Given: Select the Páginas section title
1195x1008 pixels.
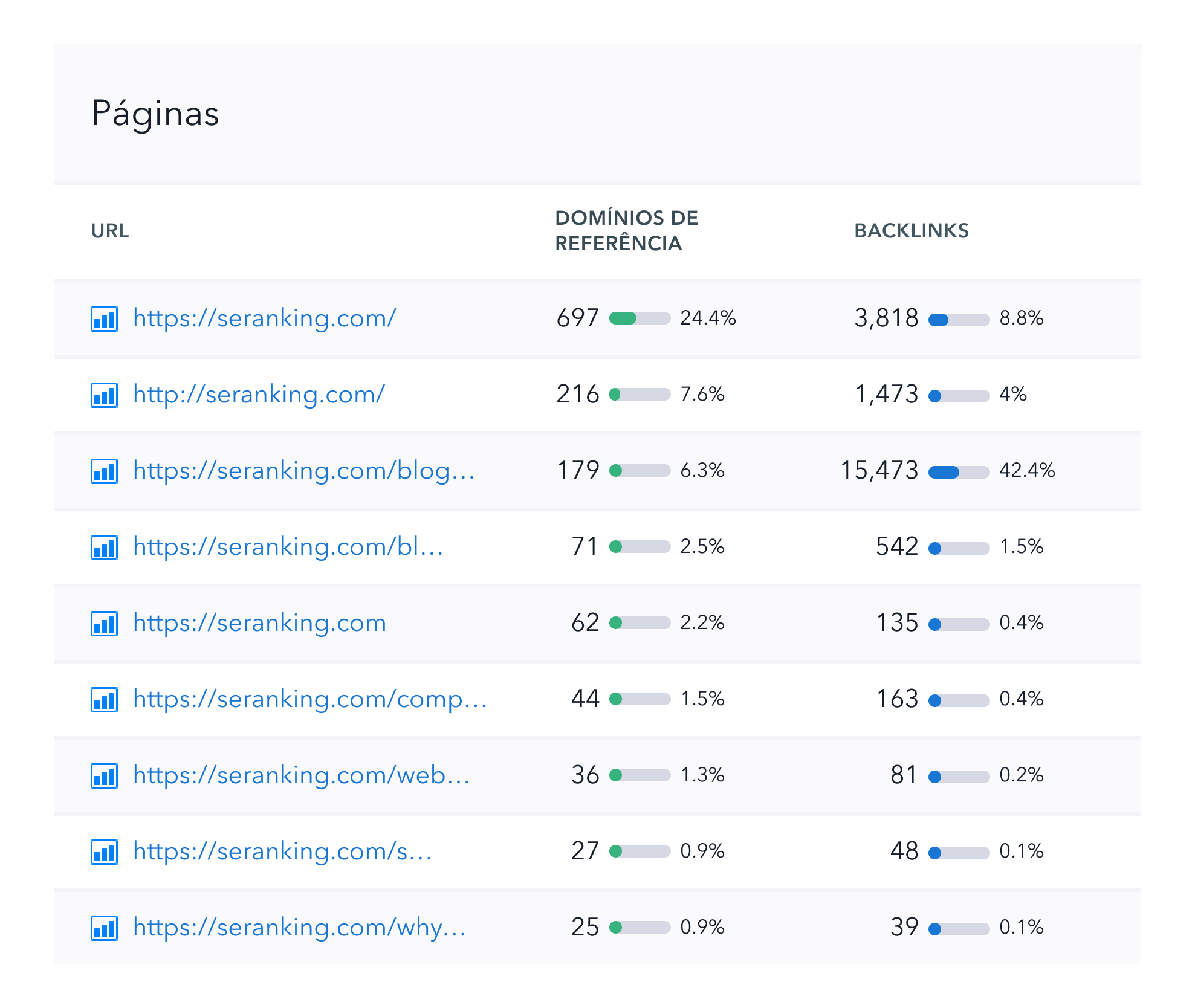Looking at the screenshot, I should (x=155, y=114).
